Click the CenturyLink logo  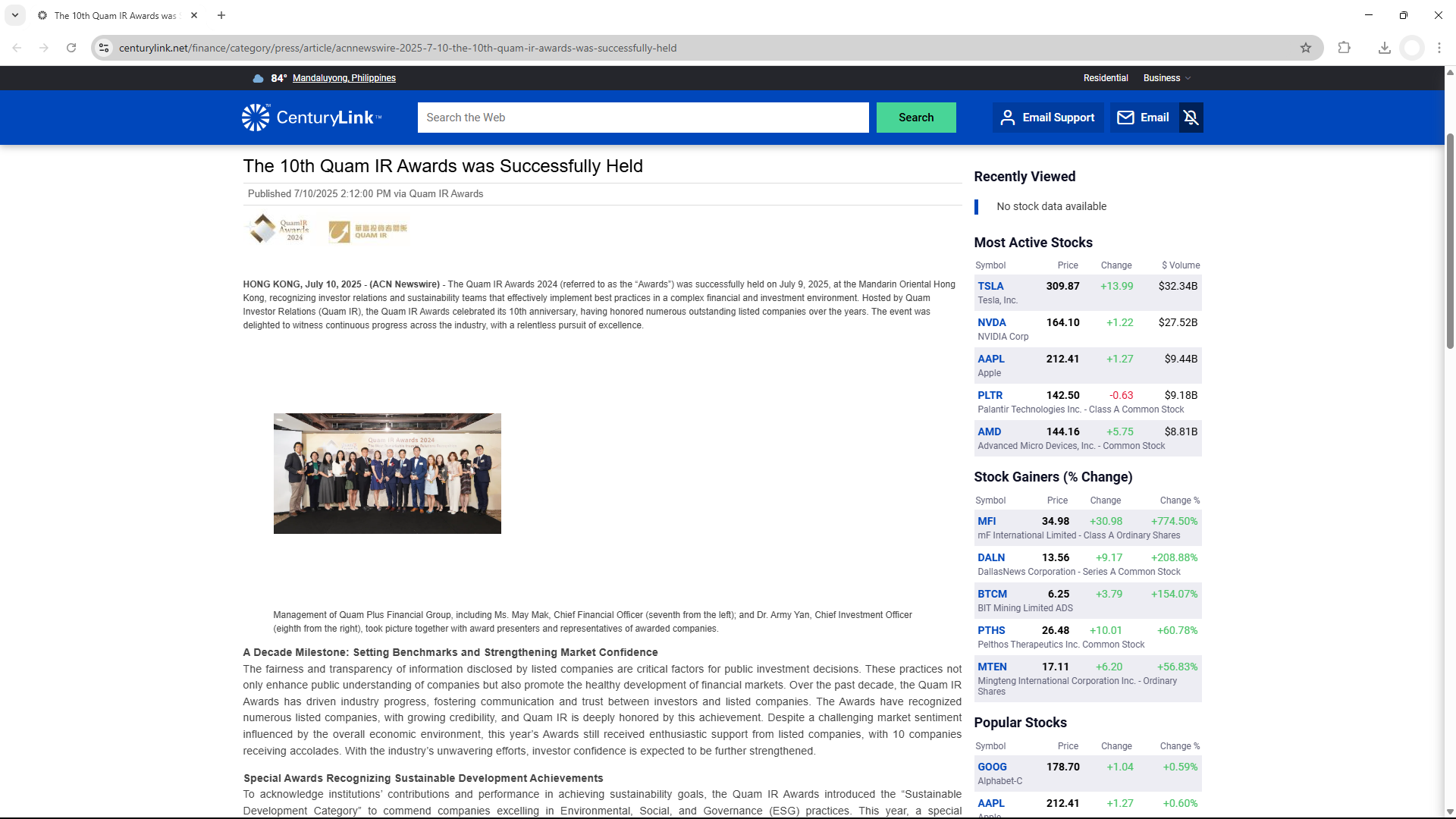[x=312, y=118]
